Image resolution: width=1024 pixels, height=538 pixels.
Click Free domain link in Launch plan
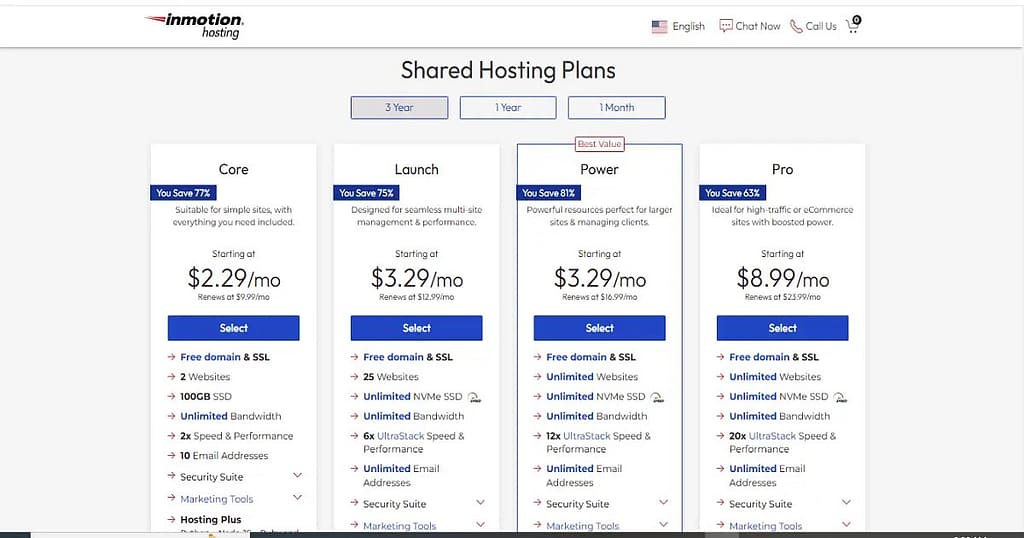tap(393, 357)
